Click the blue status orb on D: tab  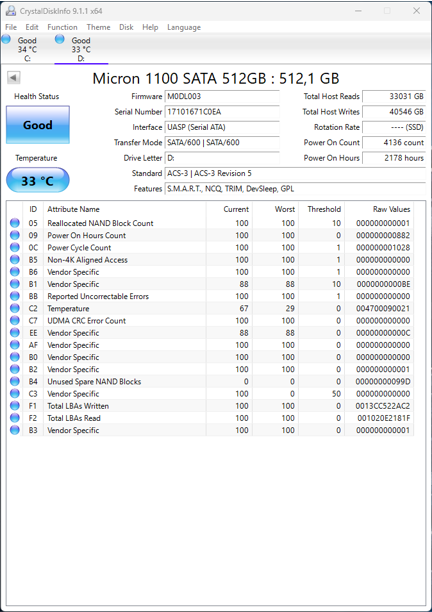coord(59,39)
